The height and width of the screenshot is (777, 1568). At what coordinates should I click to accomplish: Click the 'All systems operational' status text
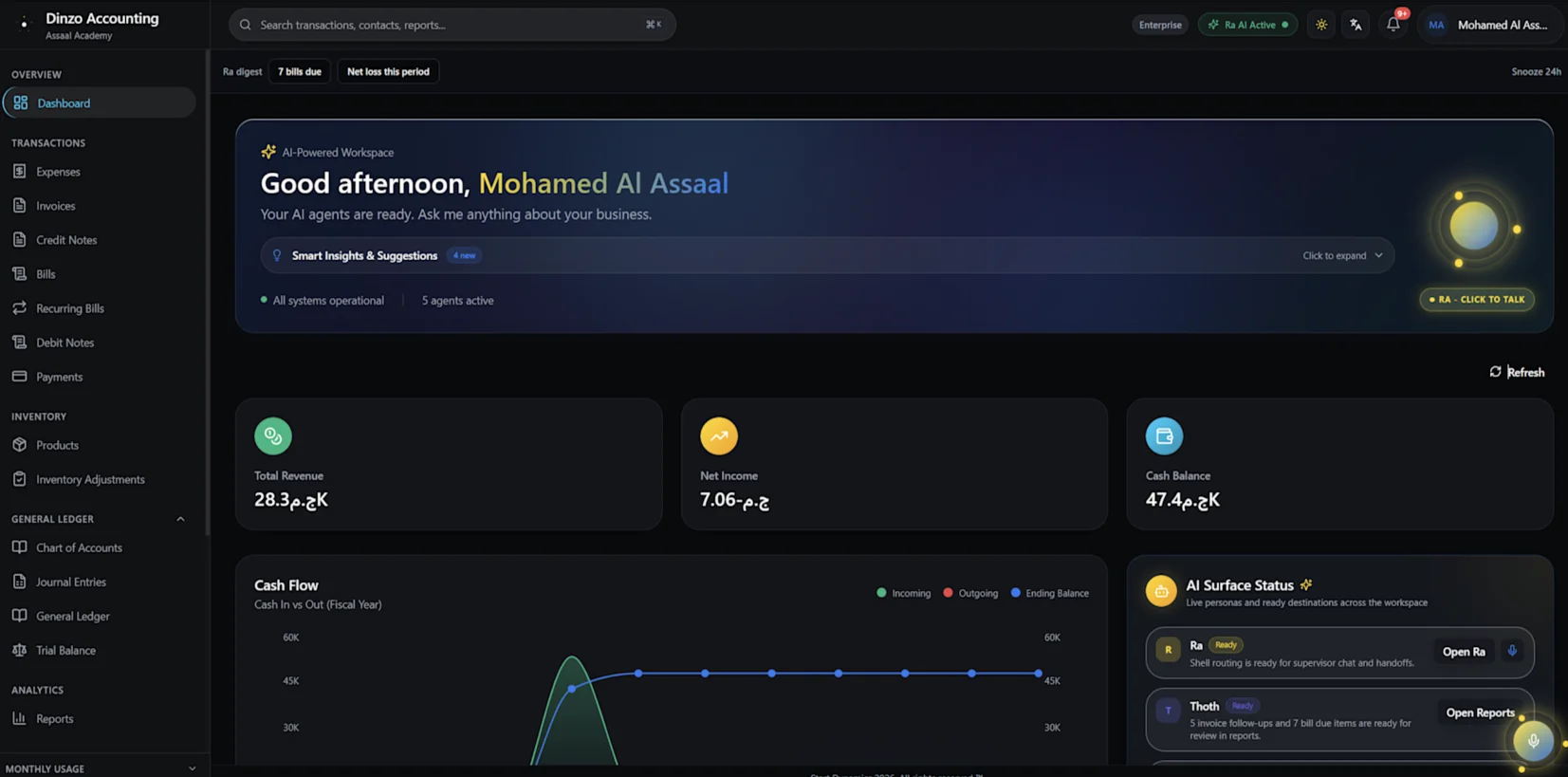point(328,301)
